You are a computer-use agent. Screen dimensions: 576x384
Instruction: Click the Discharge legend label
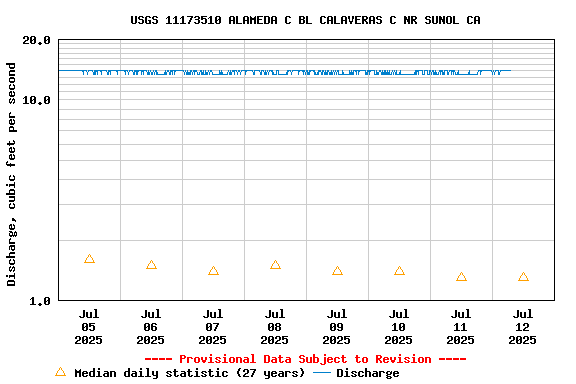368,373
